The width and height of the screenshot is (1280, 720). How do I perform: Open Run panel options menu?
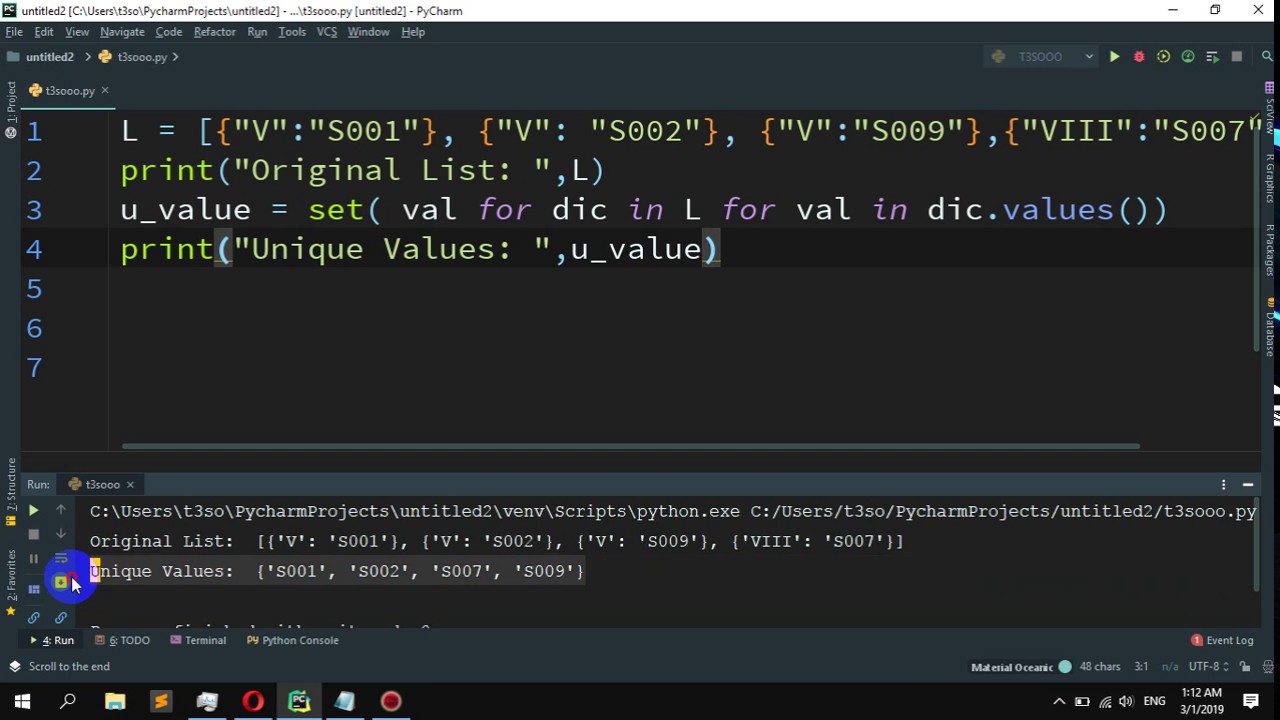(1223, 485)
